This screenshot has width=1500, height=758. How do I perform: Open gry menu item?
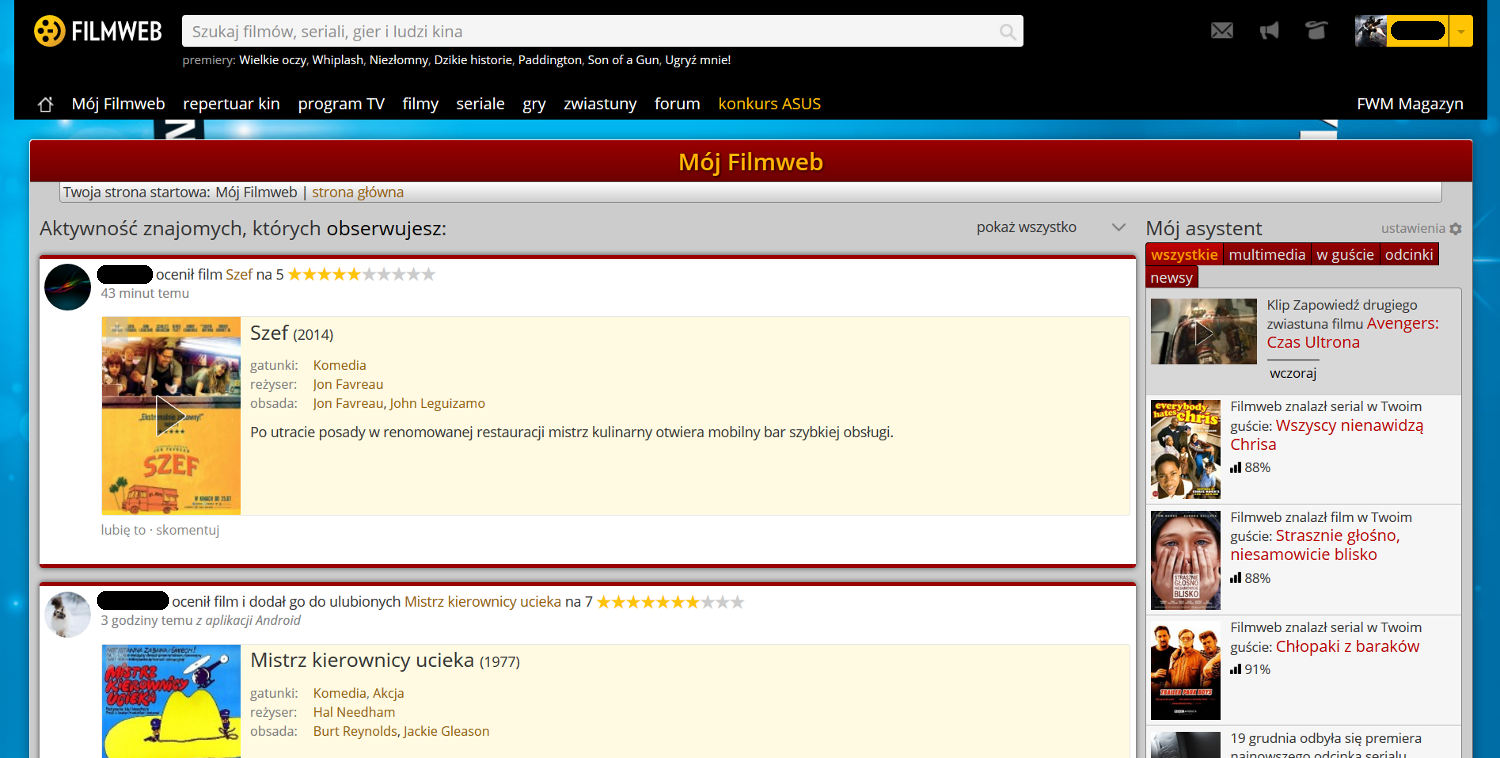pos(534,104)
